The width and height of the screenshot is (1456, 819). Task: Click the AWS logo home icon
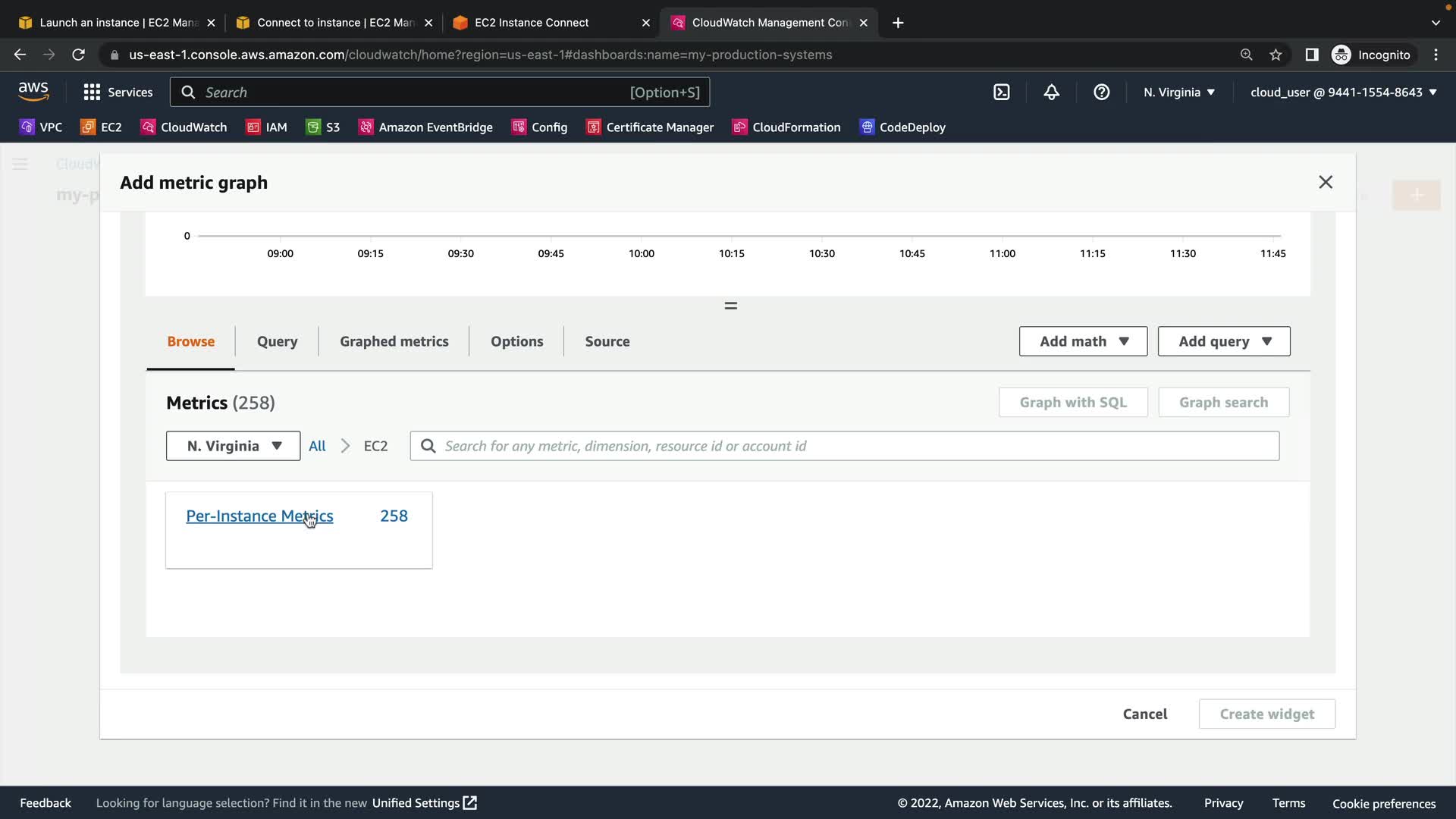[x=33, y=92]
